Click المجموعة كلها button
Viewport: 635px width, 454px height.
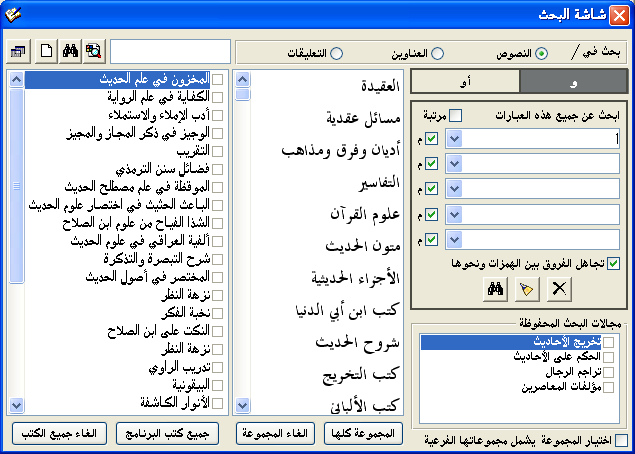tap(363, 434)
